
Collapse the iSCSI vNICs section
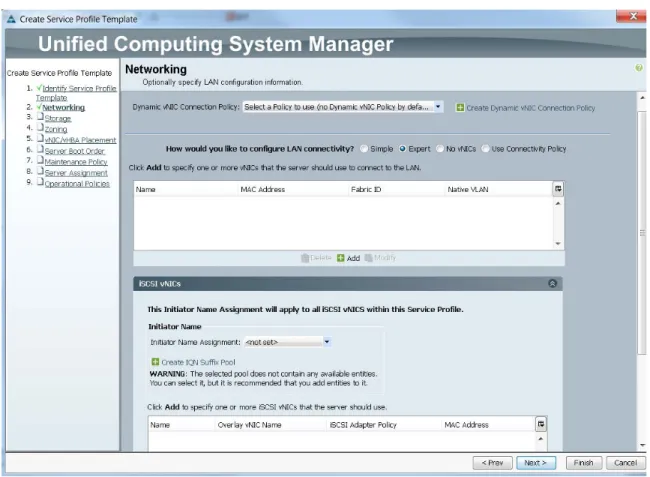(x=552, y=283)
